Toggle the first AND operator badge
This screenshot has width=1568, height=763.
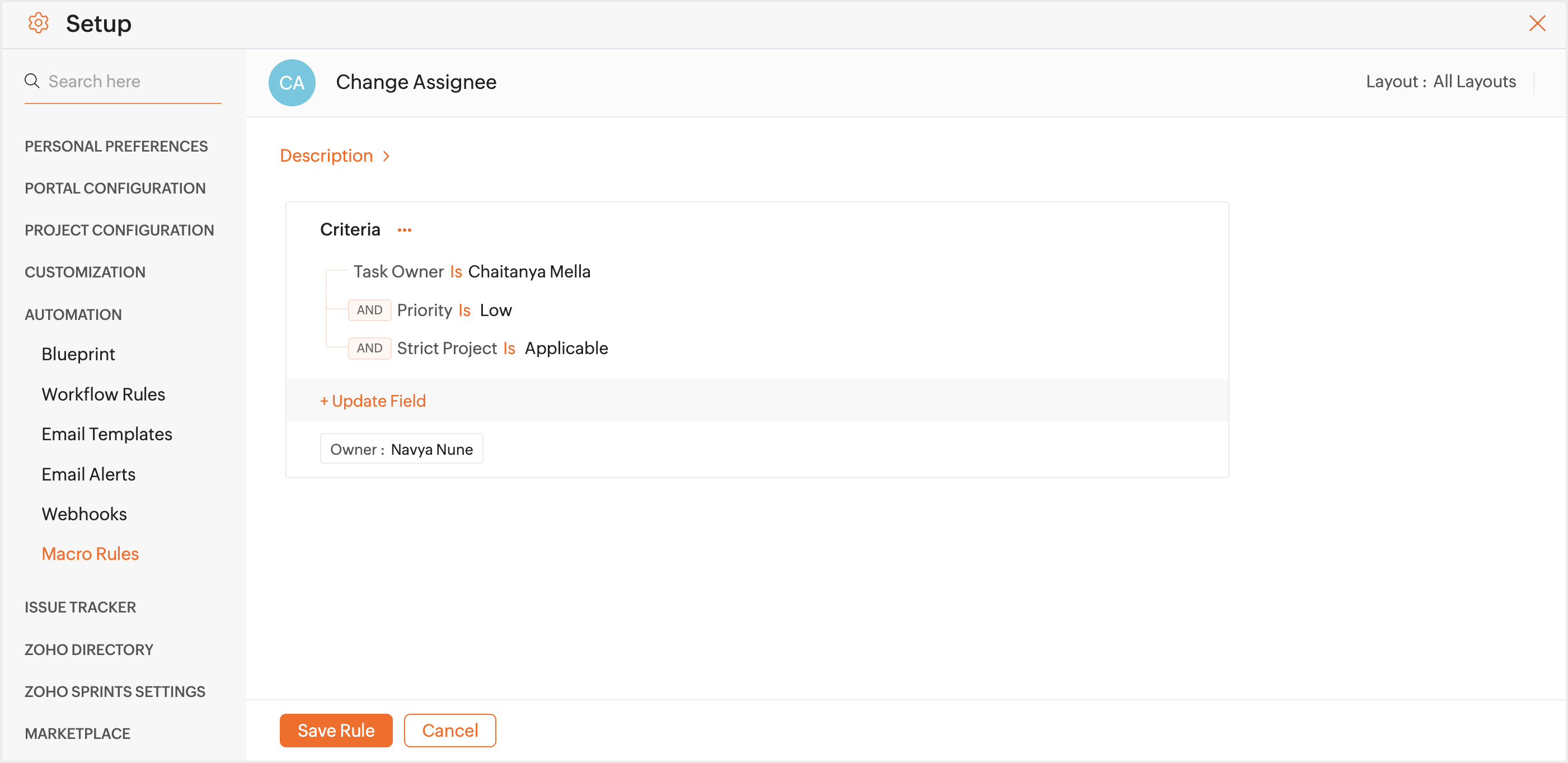click(x=369, y=310)
